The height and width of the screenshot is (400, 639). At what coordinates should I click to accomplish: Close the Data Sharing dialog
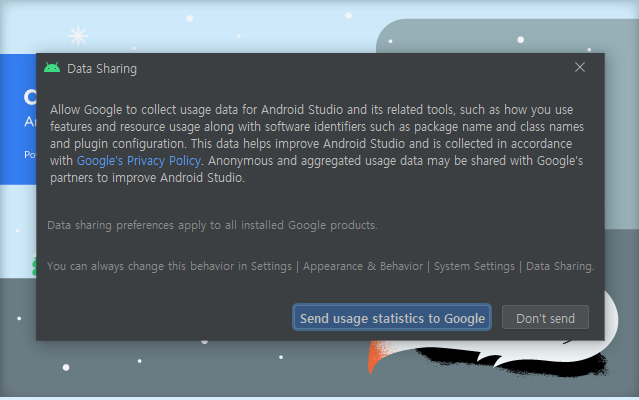pyautogui.click(x=580, y=67)
